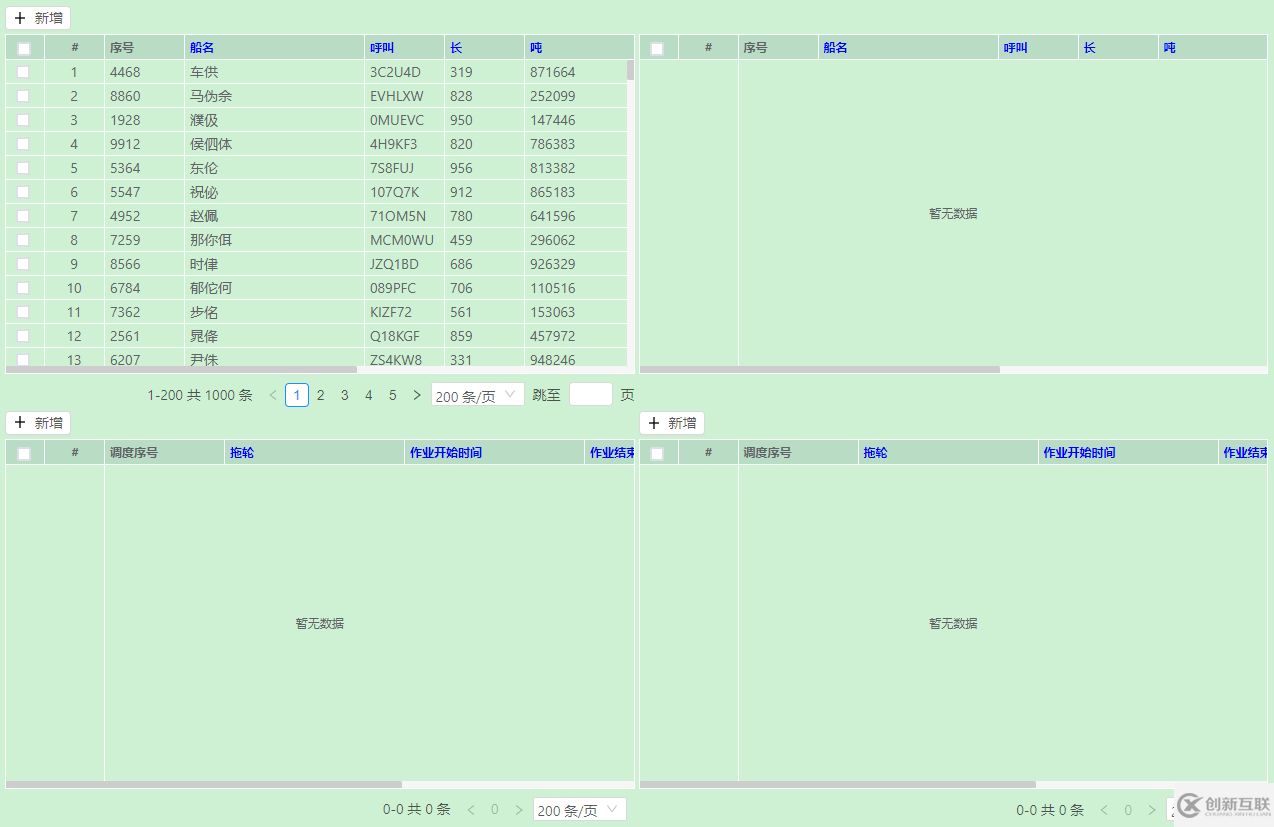This screenshot has height=827, width=1274.
Task: Click horizontal scrollbar of the lower-left table
Action: [204, 785]
